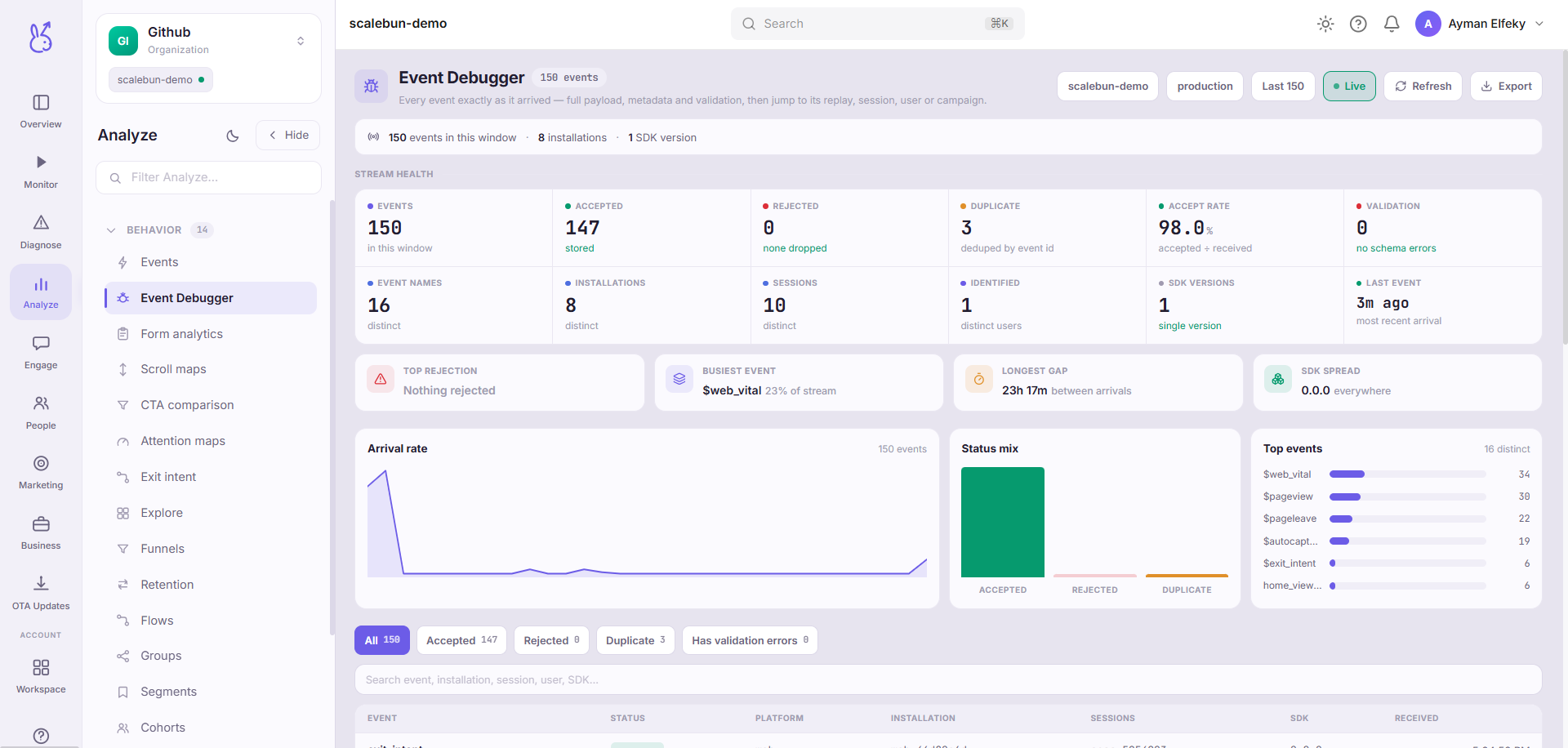Screen dimensions: 1568x748
Task: Open the Ayman Elfeky account dropdown chevron
Action: click(x=1539, y=24)
